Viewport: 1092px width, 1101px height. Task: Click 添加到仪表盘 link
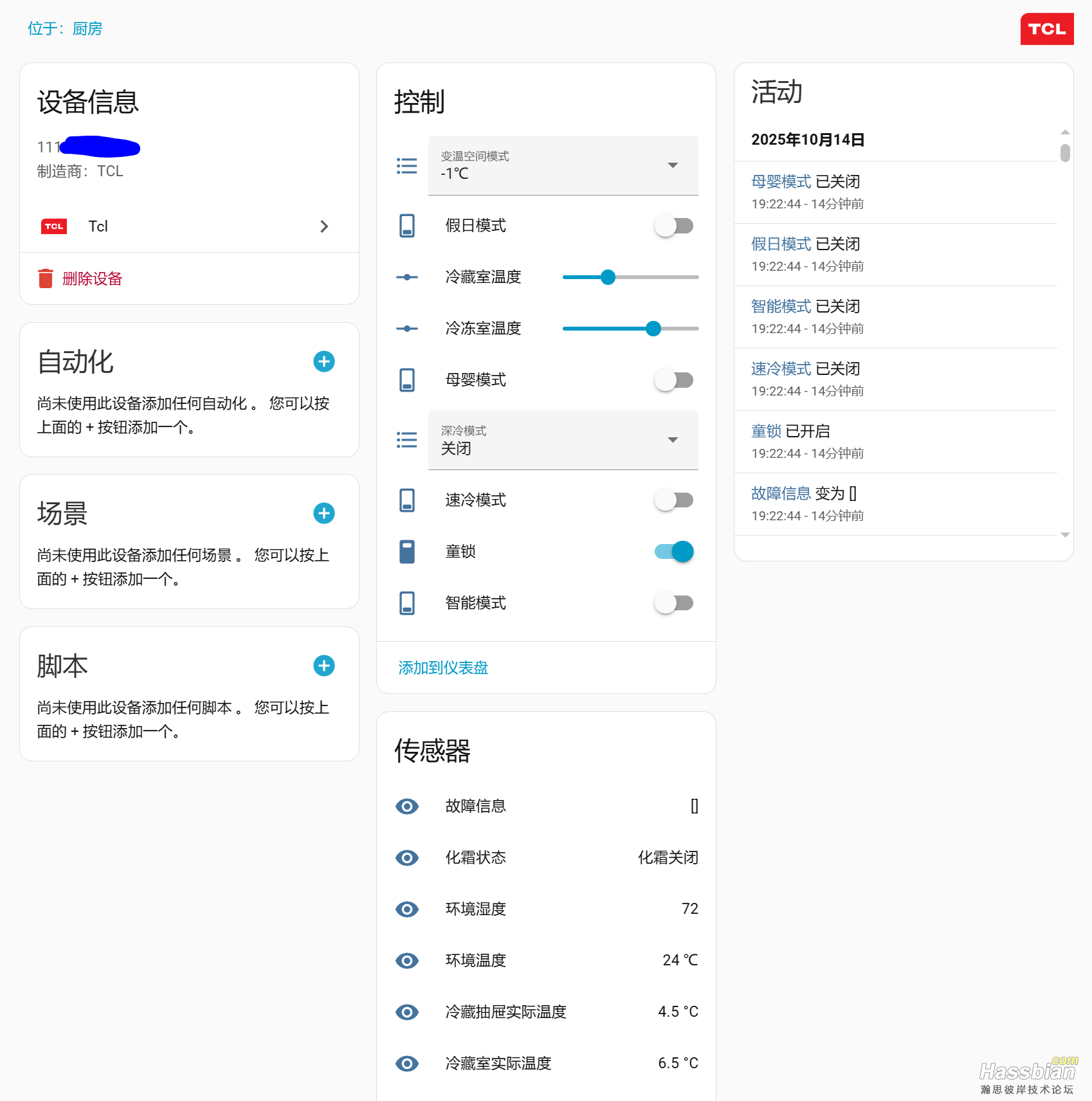[x=443, y=668]
